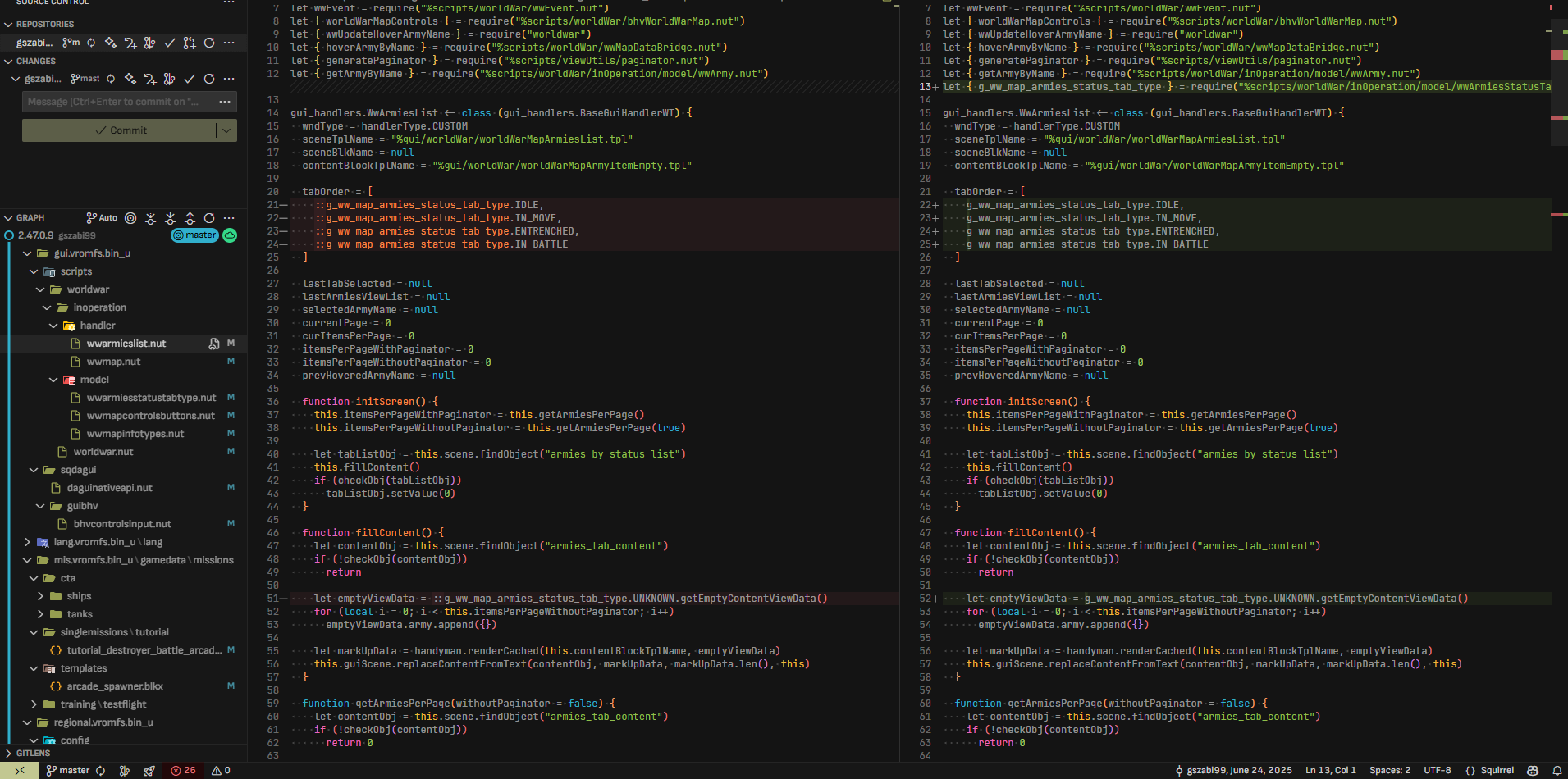Image resolution: width=1568 pixels, height=779 pixels.
Task: Open more actions ellipsis in Repositories row
Action: tap(229, 43)
